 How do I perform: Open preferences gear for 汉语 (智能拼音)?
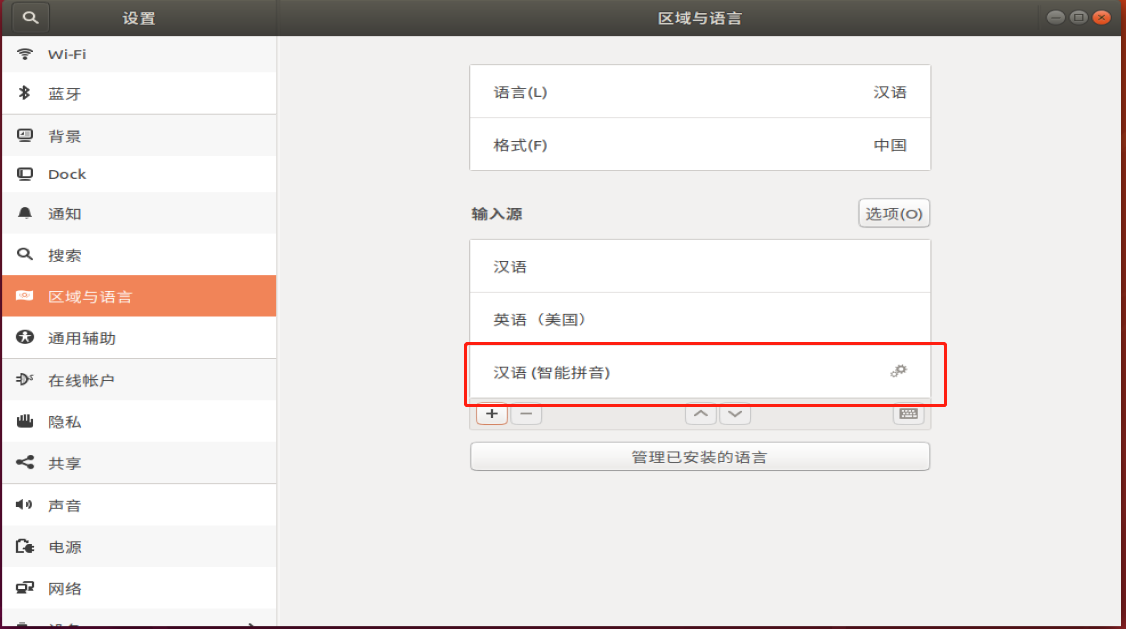(x=898, y=371)
